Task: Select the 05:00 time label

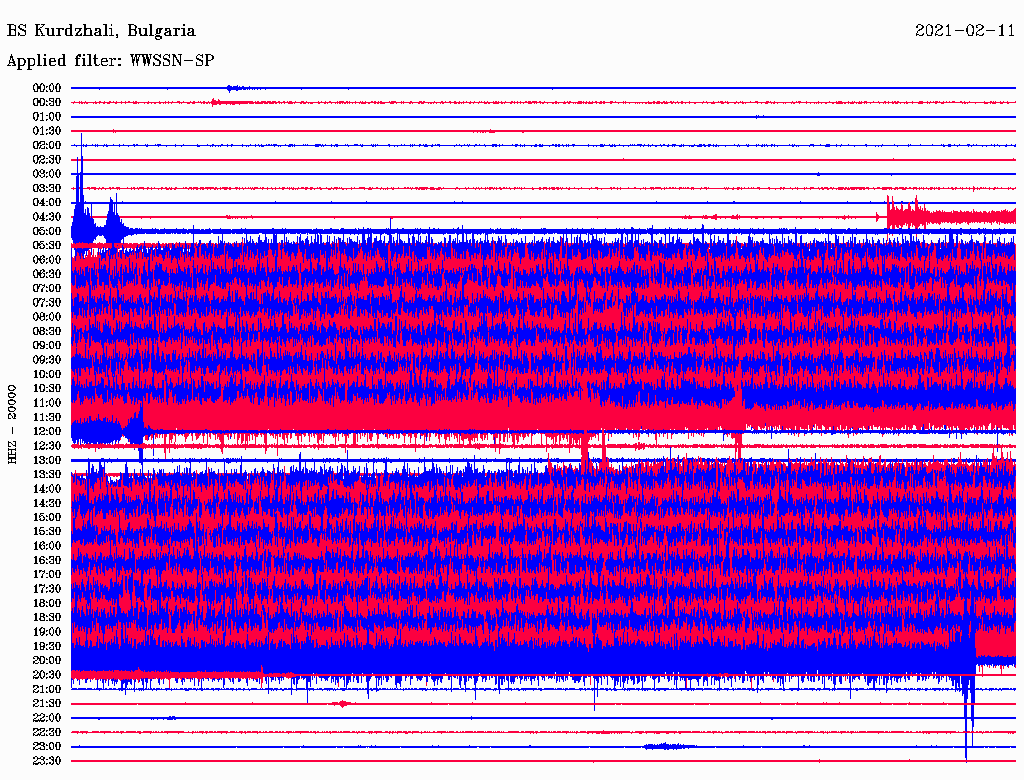Action: [x=47, y=231]
